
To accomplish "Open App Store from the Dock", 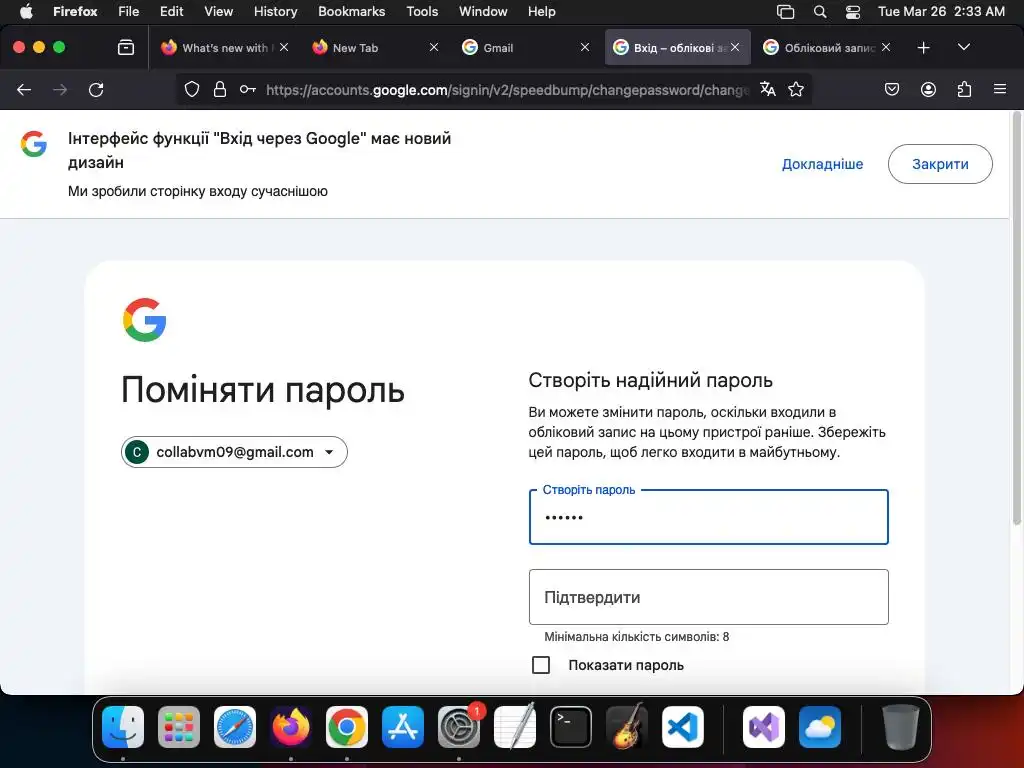I will tap(403, 727).
